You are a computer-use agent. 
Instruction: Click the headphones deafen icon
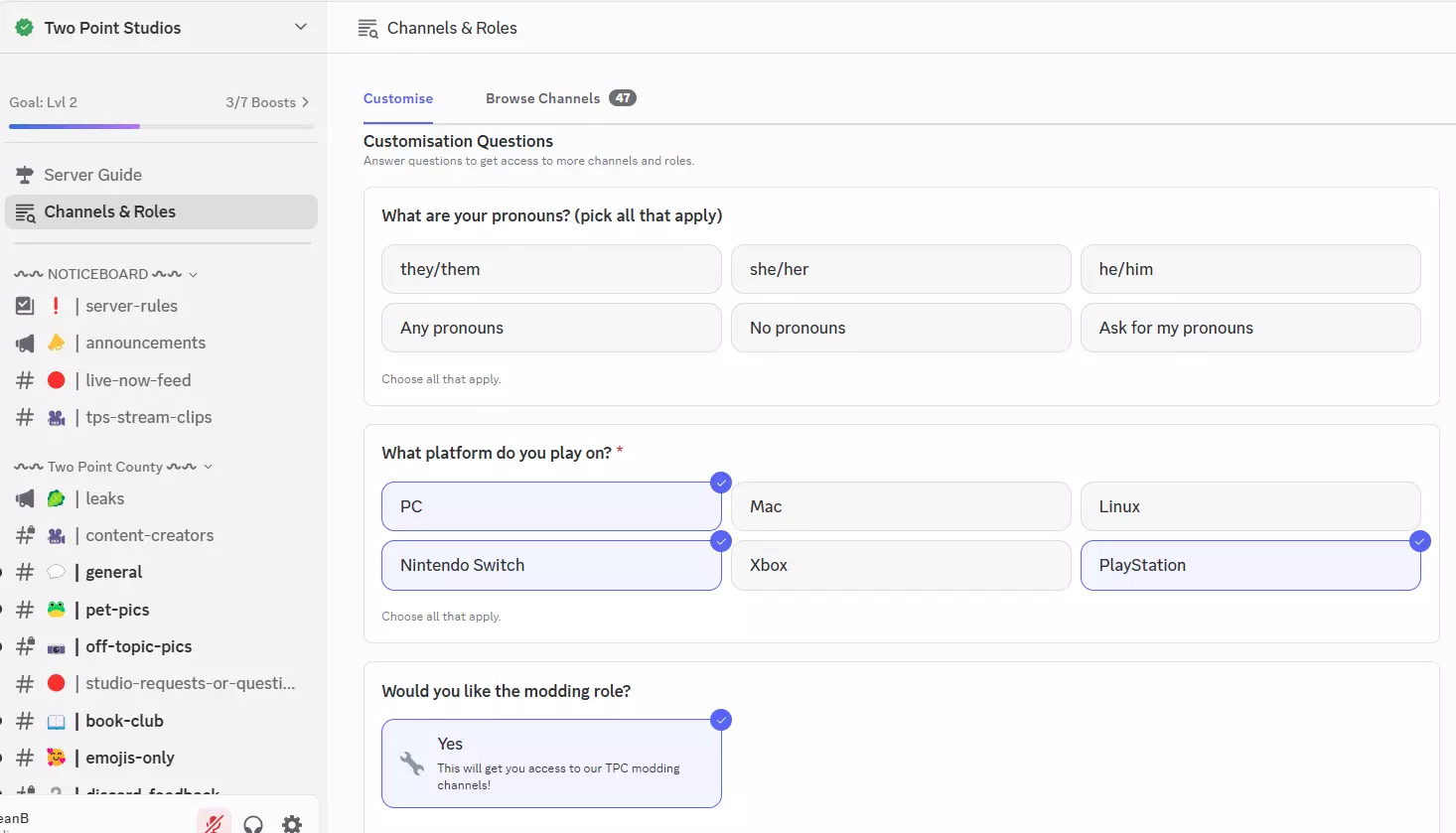pyautogui.click(x=253, y=824)
